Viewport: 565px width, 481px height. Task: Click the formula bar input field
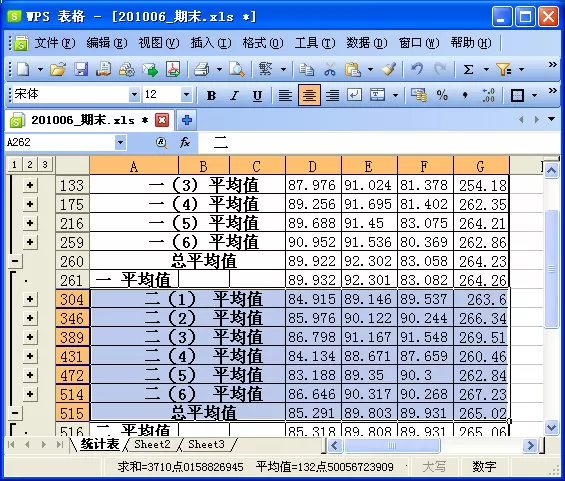[378, 142]
